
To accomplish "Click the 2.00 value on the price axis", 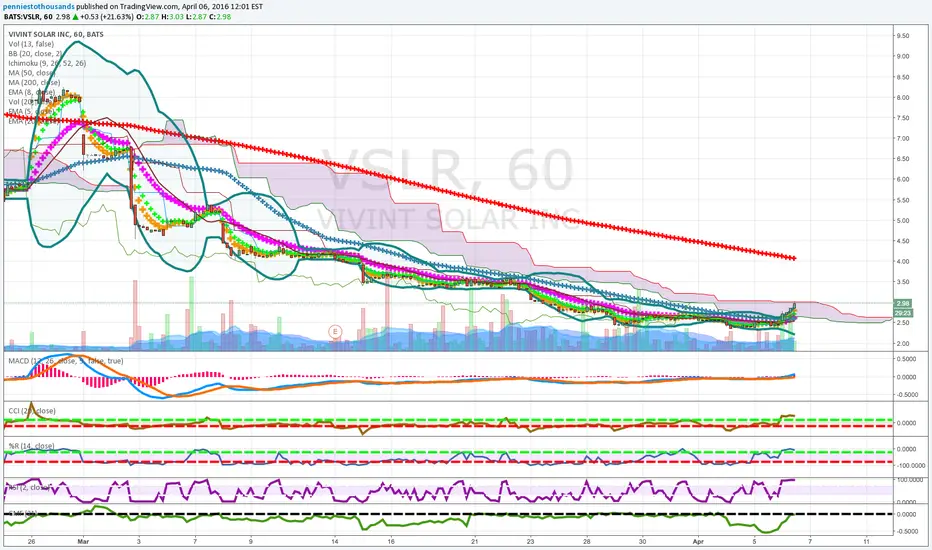I will point(902,344).
